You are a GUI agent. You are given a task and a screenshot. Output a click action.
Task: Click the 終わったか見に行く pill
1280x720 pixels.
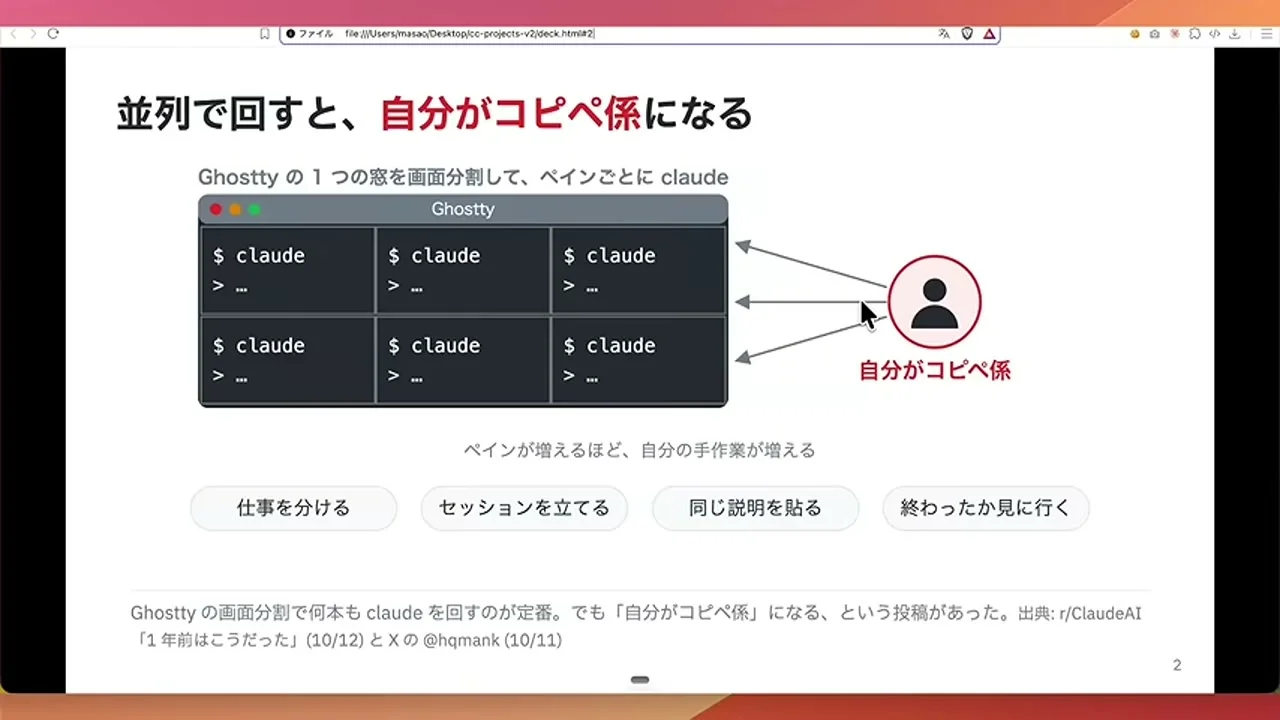(986, 508)
